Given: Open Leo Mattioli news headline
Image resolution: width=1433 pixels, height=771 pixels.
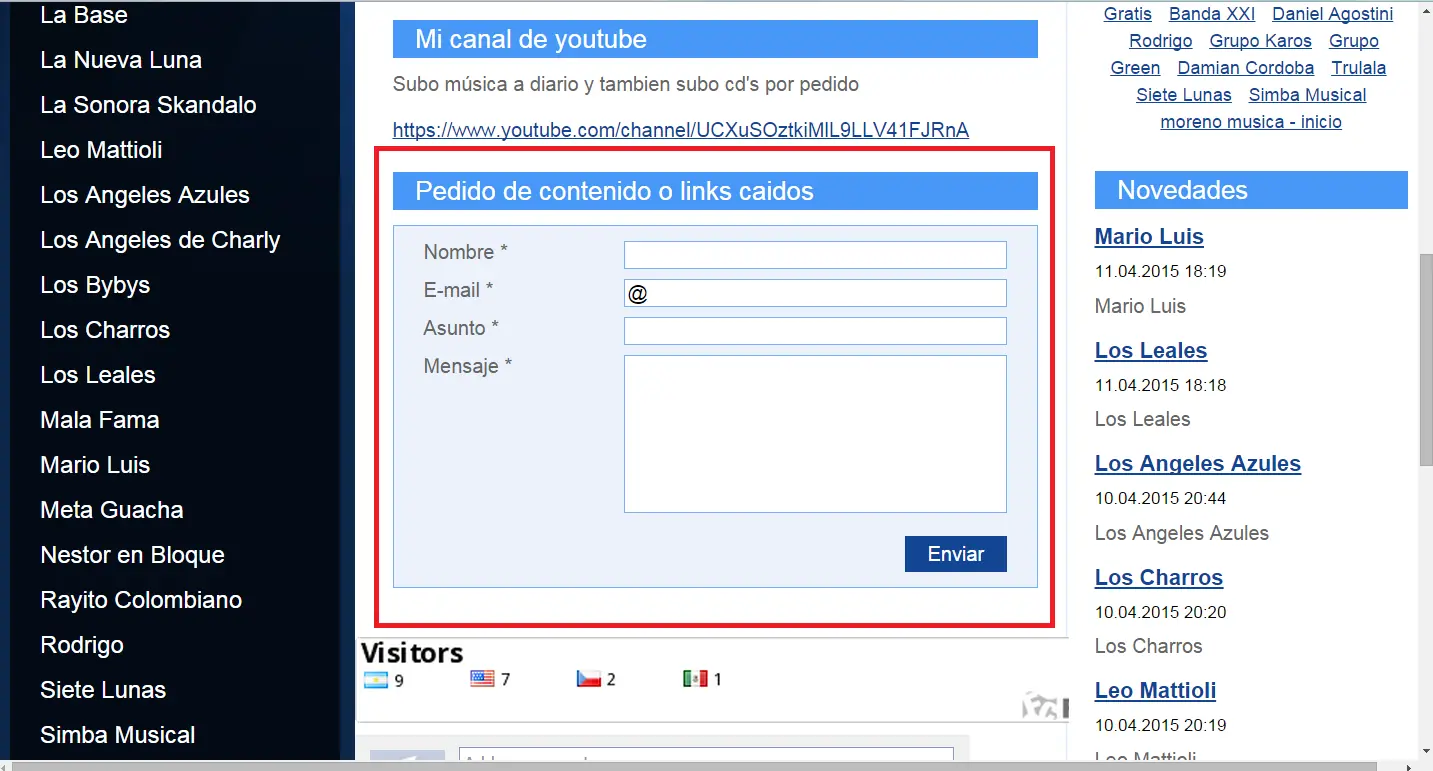Looking at the screenshot, I should [1155, 691].
